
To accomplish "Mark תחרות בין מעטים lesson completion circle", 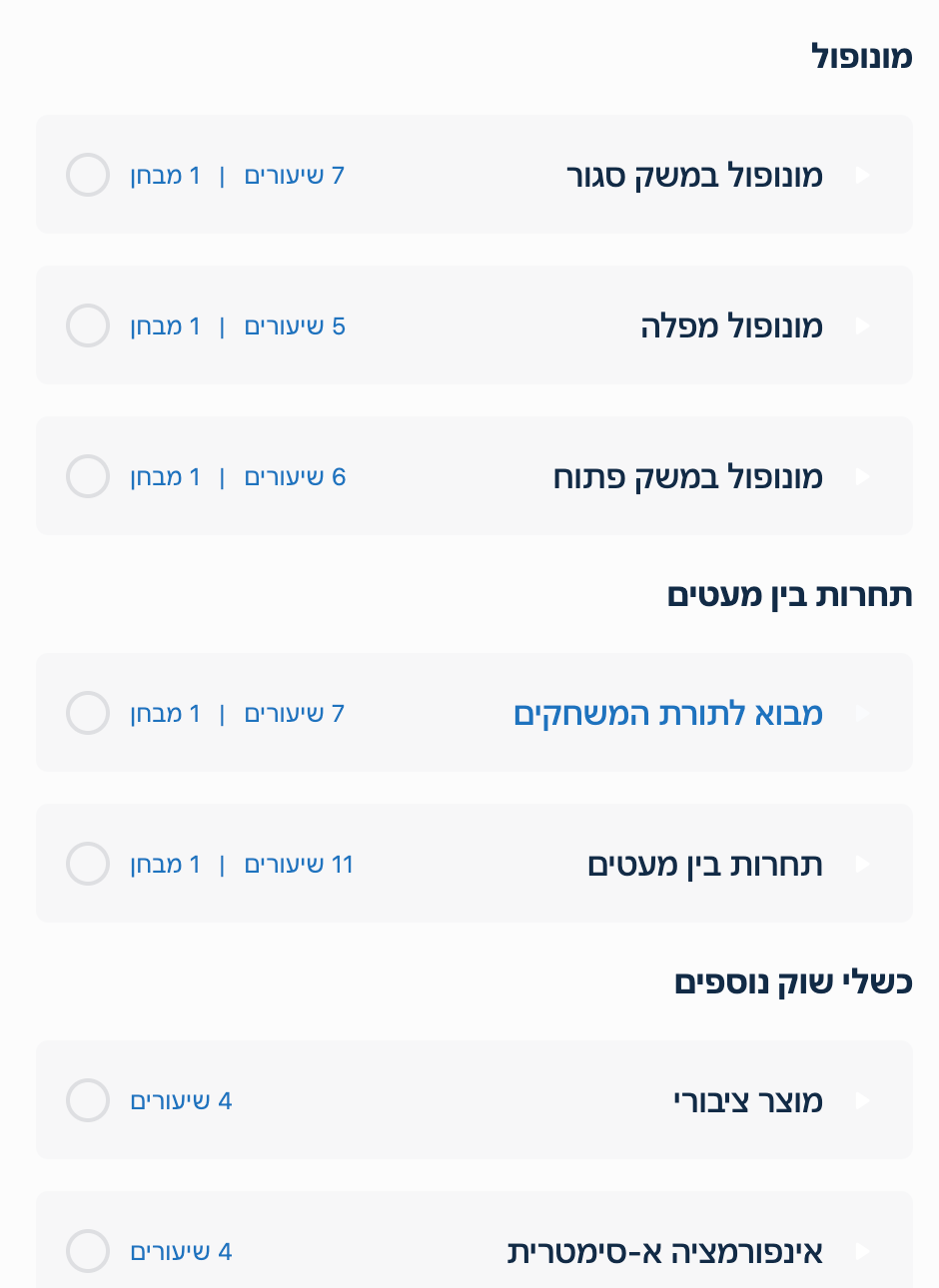I will click(88, 865).
